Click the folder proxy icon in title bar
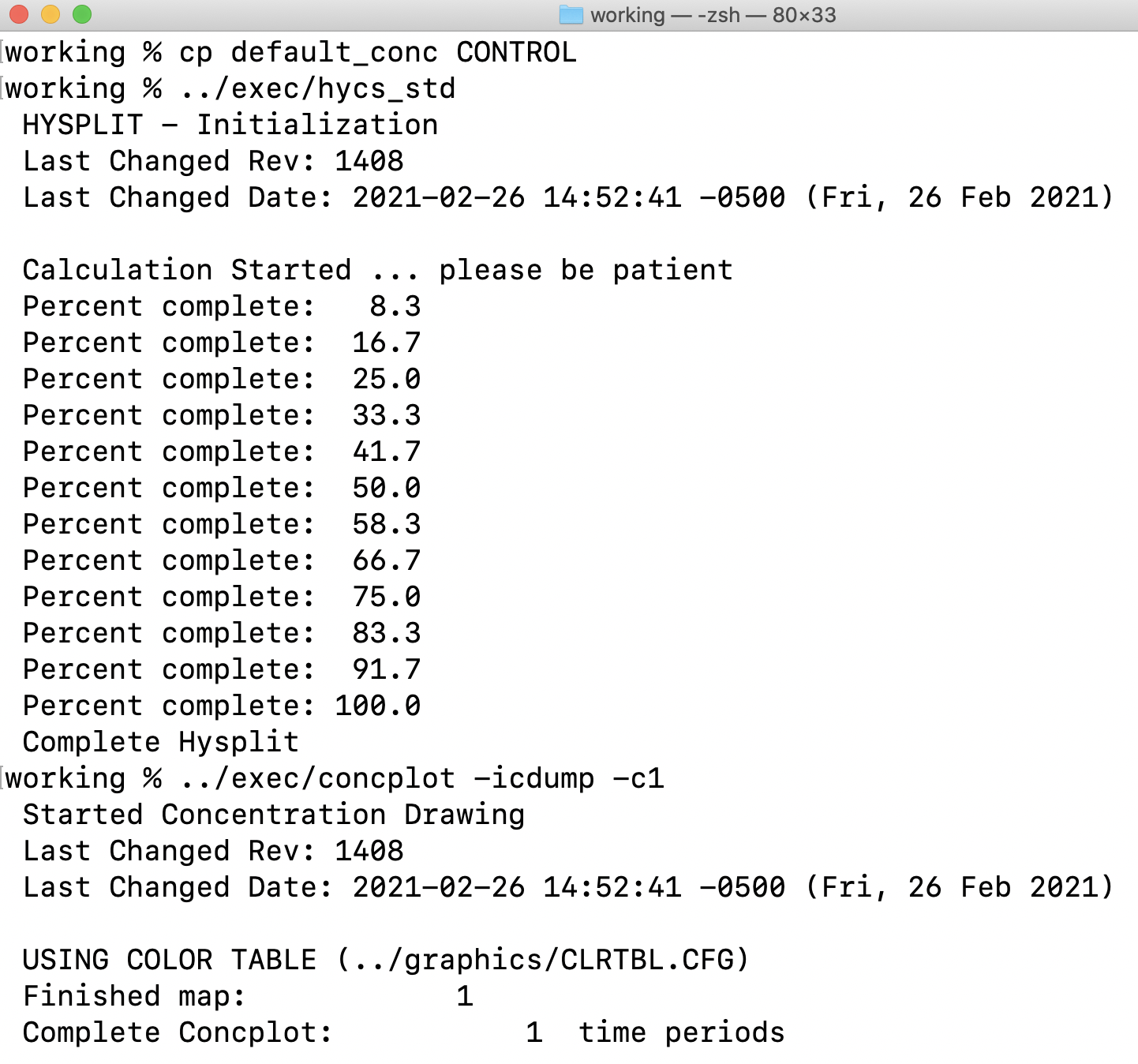 (x=571, y=15)
